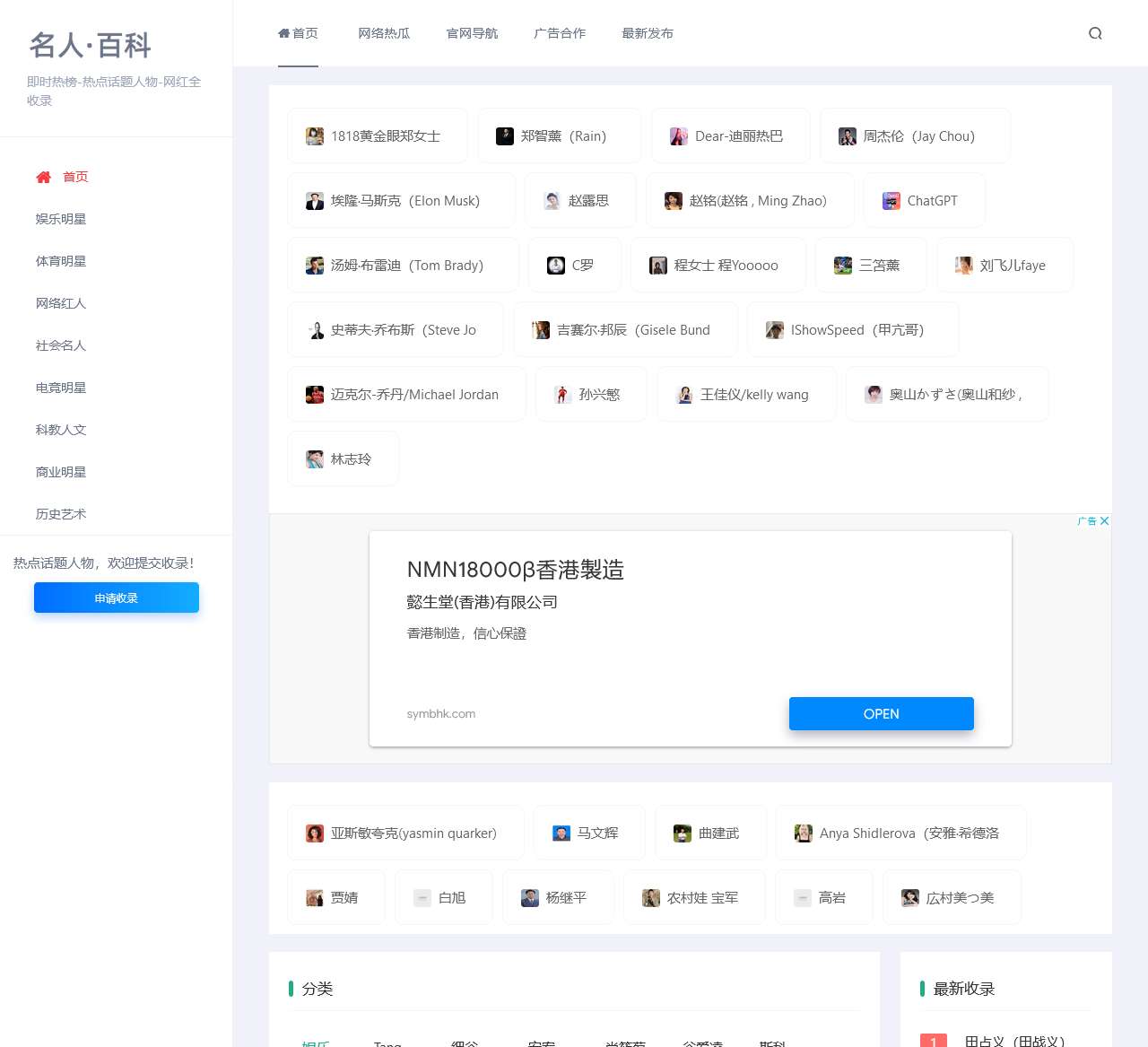Click 周杰伦's avatar icon

click(846, 136)
